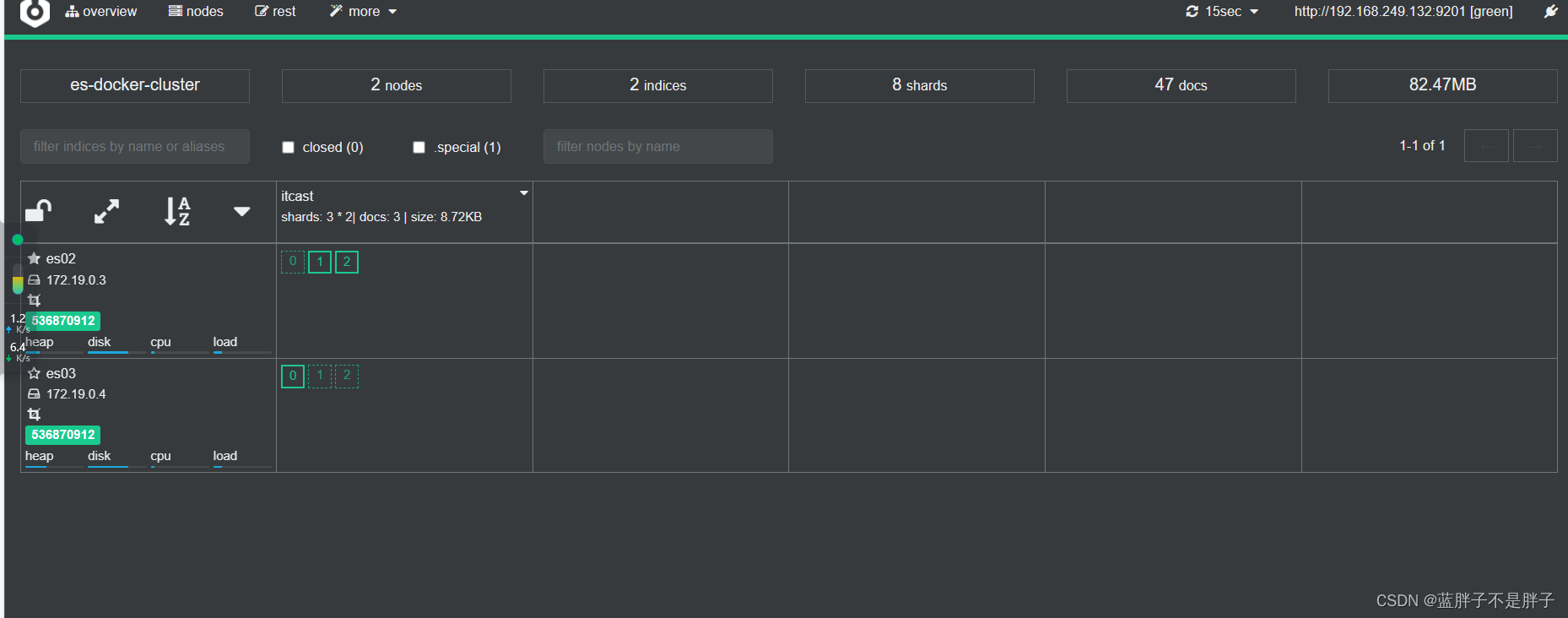Open the nodes page
This screenshot has height=618, width=1568.
coord(196,12)
